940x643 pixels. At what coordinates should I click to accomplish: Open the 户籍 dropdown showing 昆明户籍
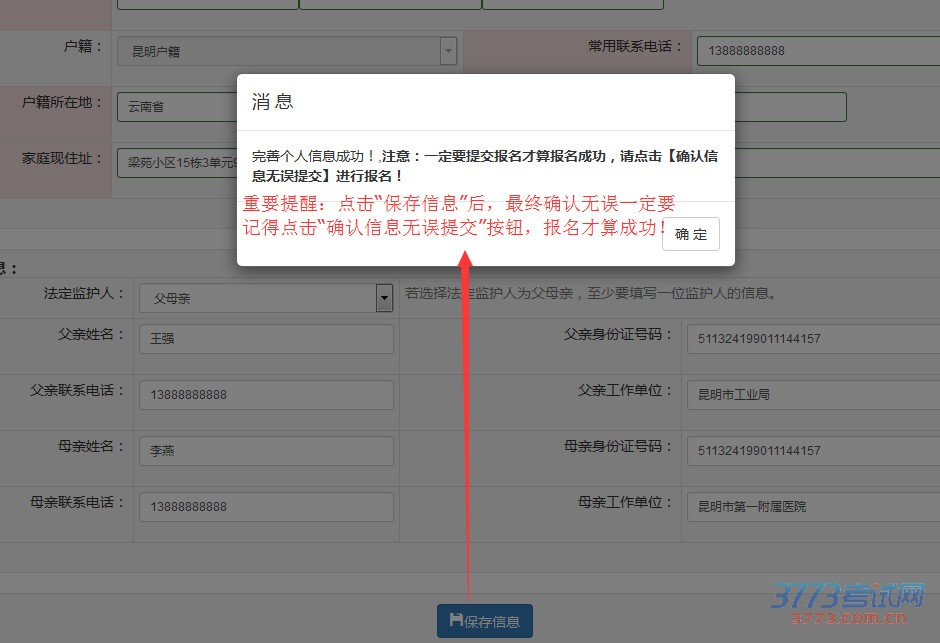(x=286, y=51)
